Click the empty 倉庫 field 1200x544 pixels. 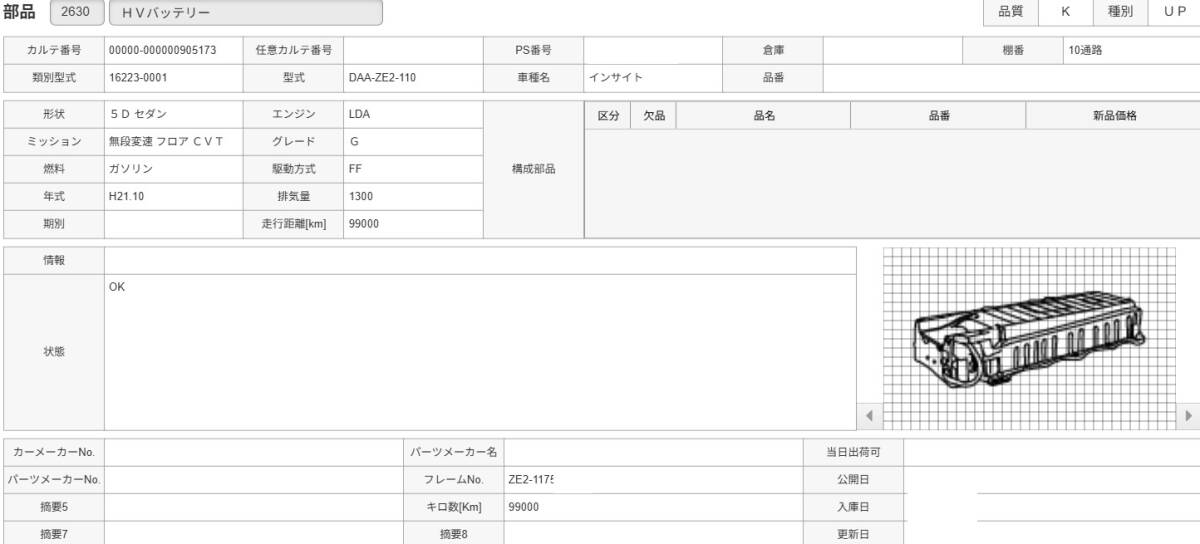893,50
